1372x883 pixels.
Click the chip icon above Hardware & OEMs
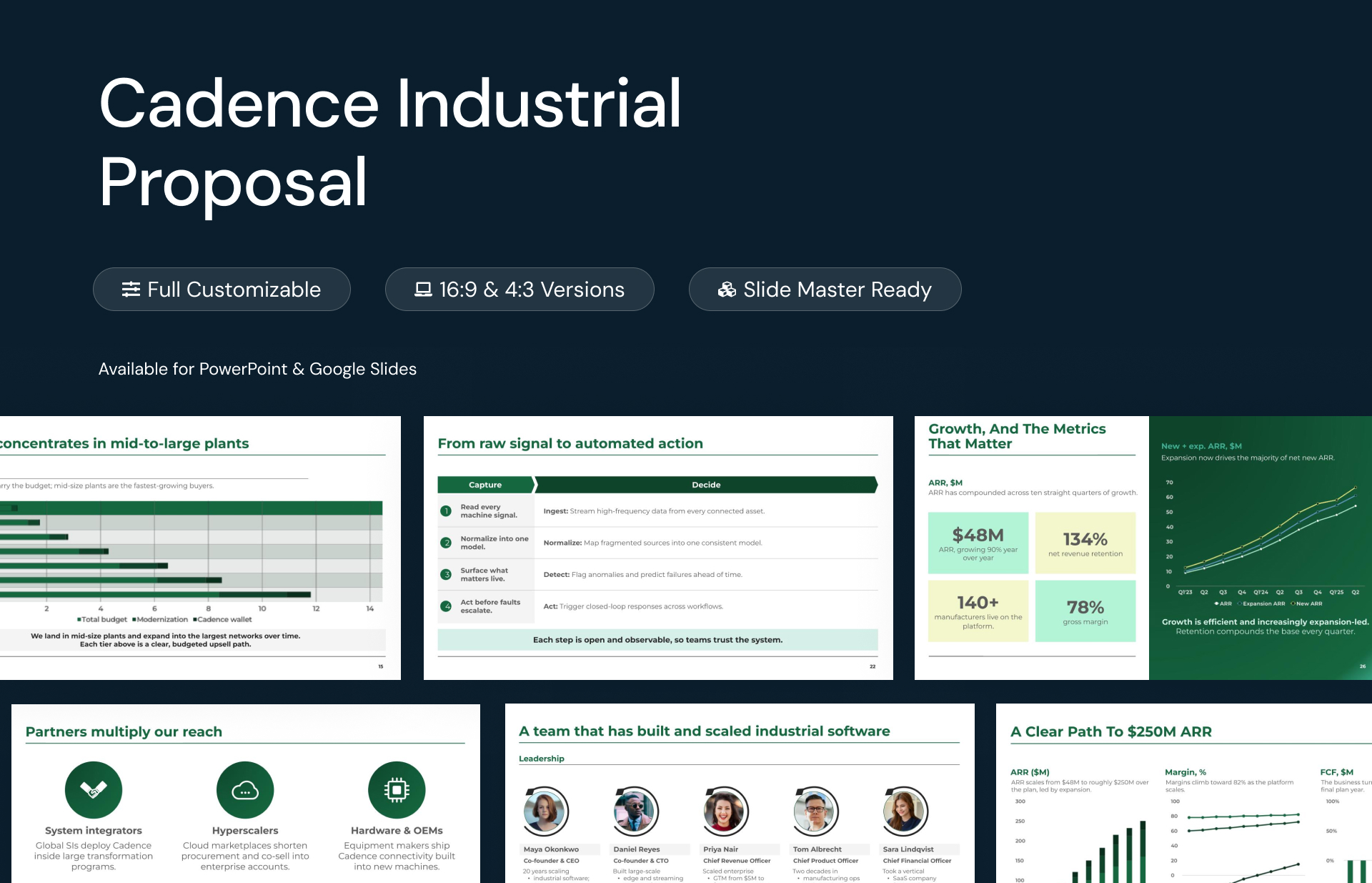397,789
